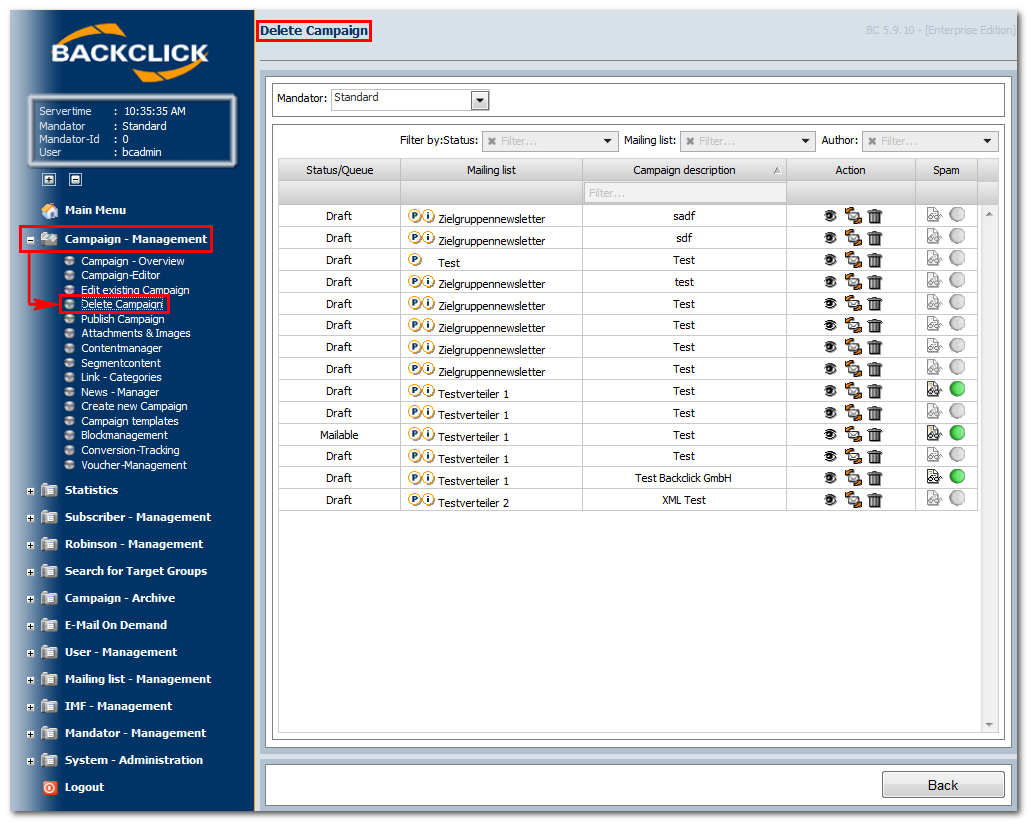
Task: Preview the sdf campaign with the eye icon
Action: pyautogui.click(x=830, y=238)
